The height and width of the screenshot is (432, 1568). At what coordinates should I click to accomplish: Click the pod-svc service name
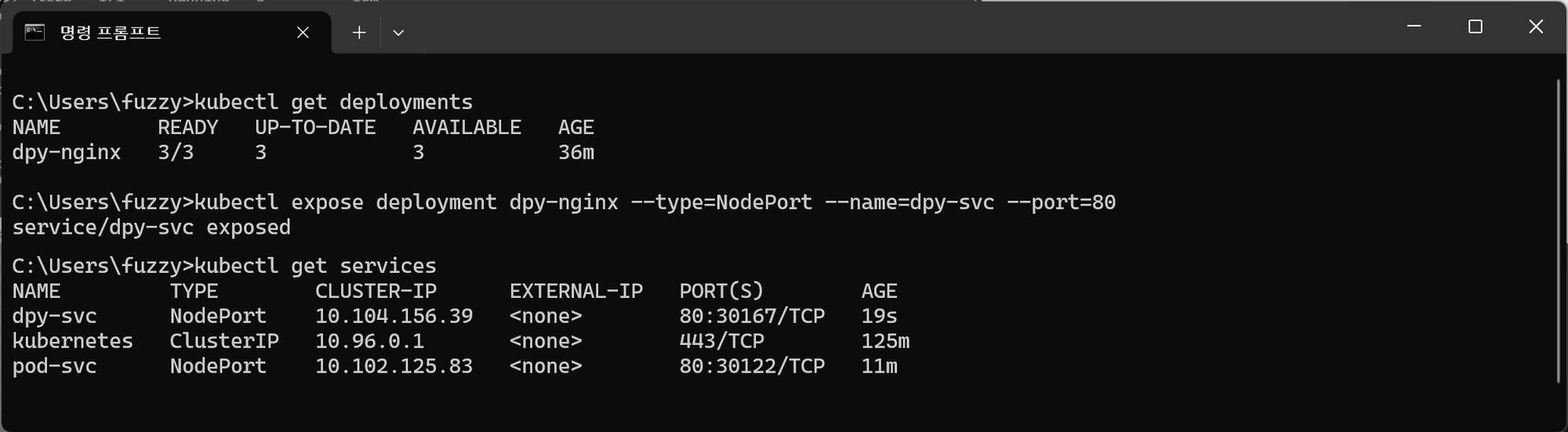click(54, 366)
